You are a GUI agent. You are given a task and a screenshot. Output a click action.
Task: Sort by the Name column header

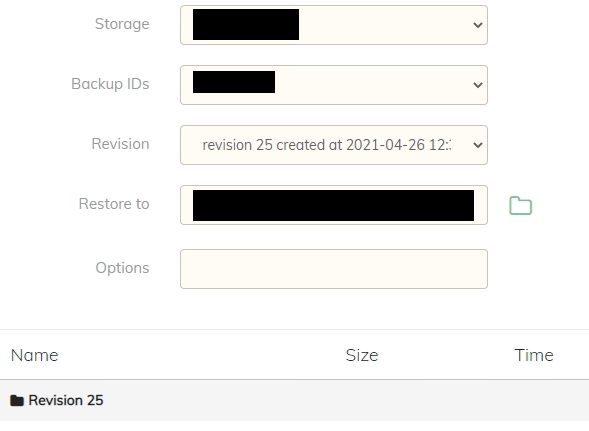[35, 355]
